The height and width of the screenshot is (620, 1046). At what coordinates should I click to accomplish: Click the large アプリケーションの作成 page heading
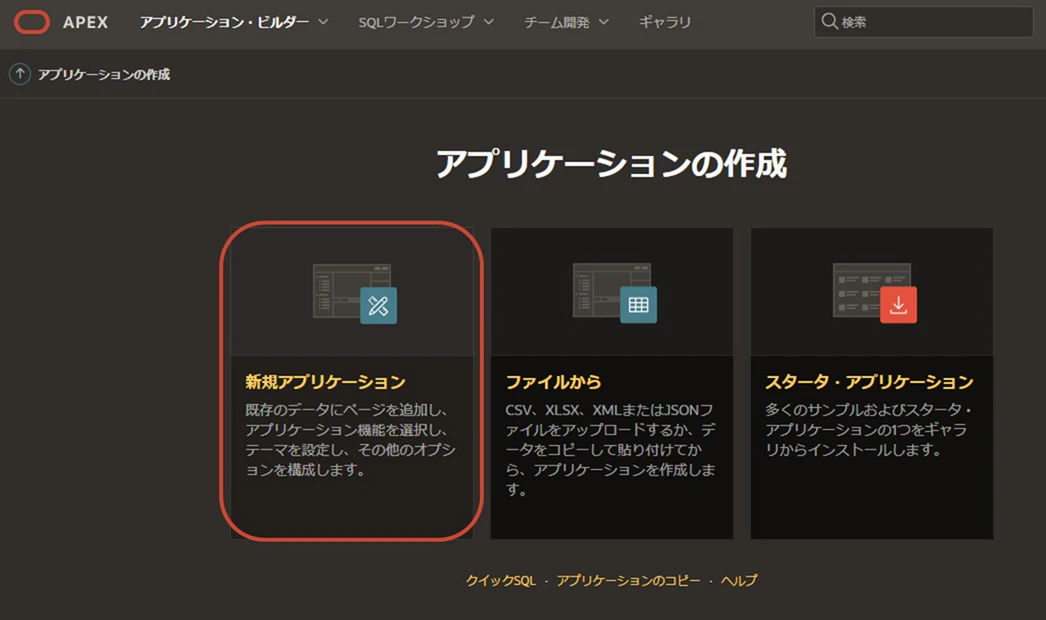[612, 164]
